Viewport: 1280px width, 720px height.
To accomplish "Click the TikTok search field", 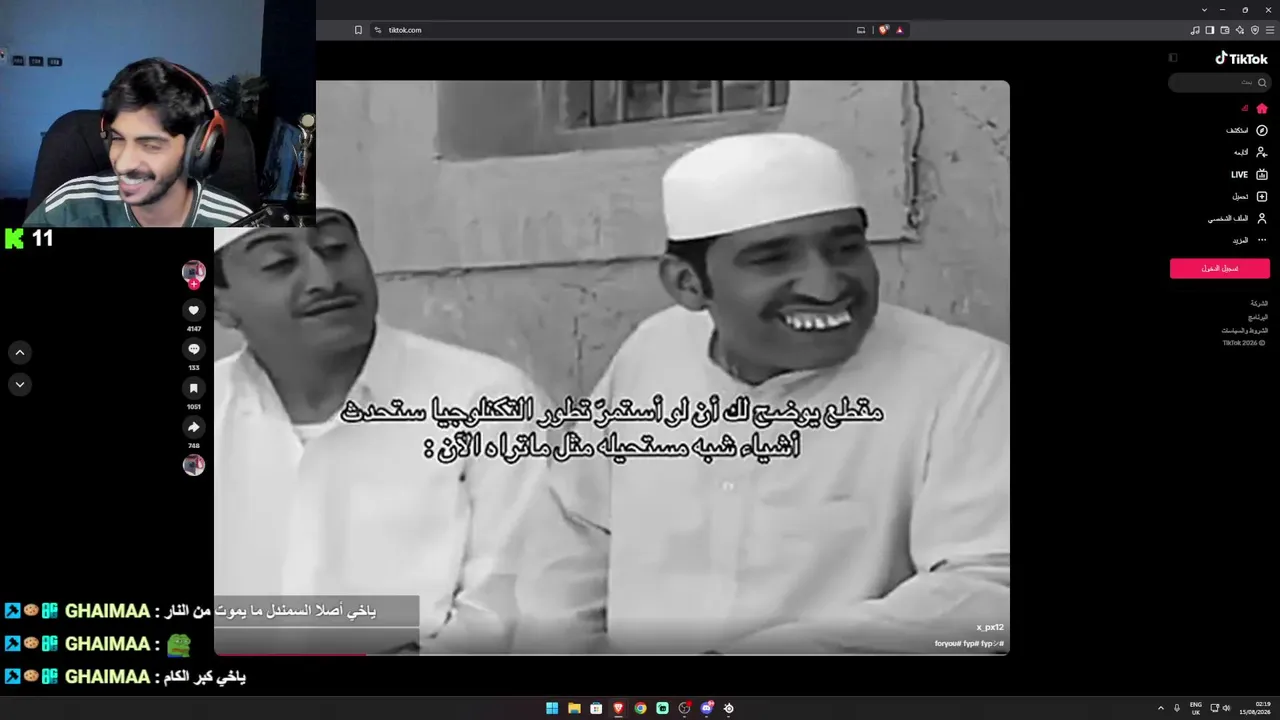I will 1219,82.
